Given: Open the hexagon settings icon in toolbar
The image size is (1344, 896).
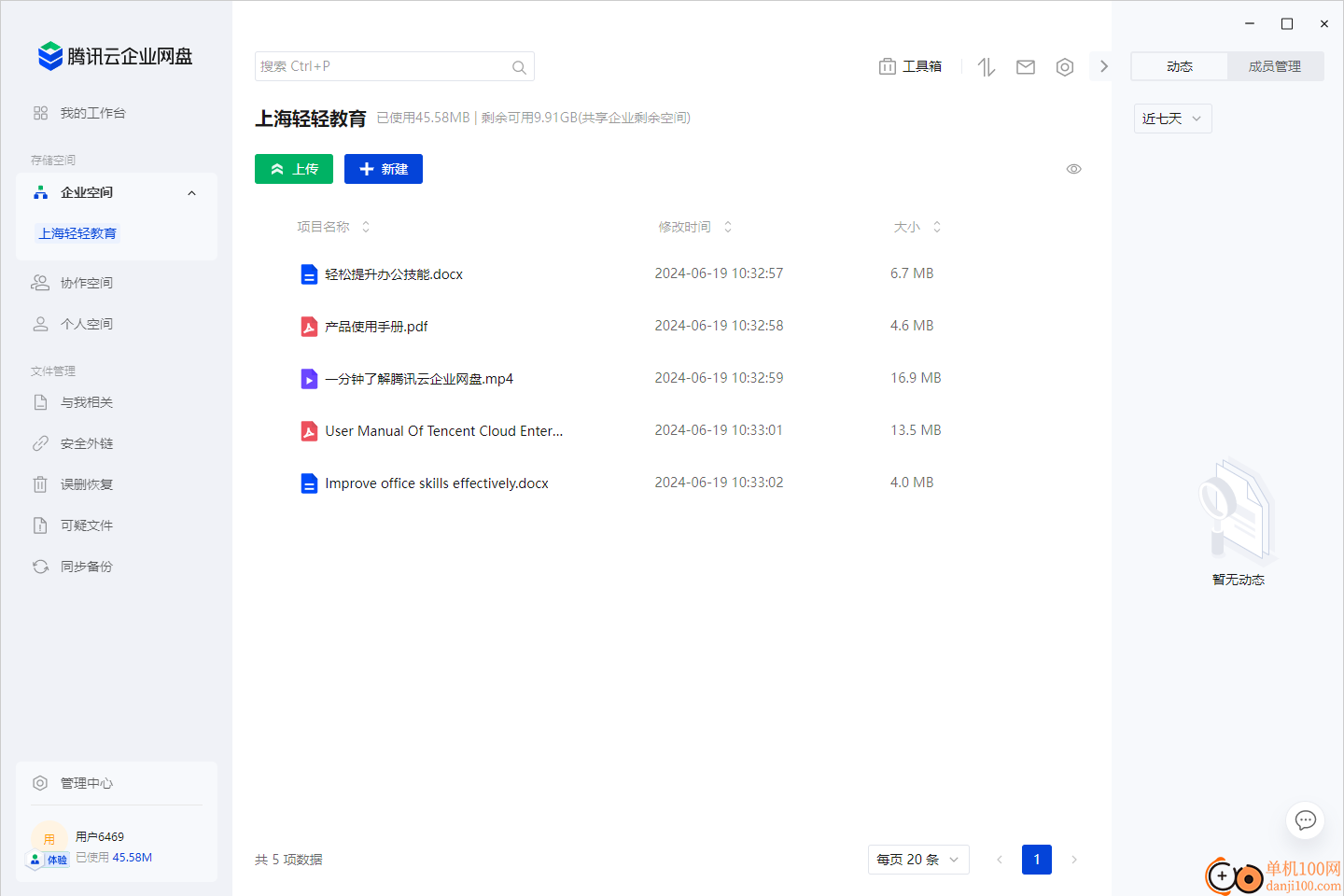Looking at the screenshot, I should coord(1065,66).
